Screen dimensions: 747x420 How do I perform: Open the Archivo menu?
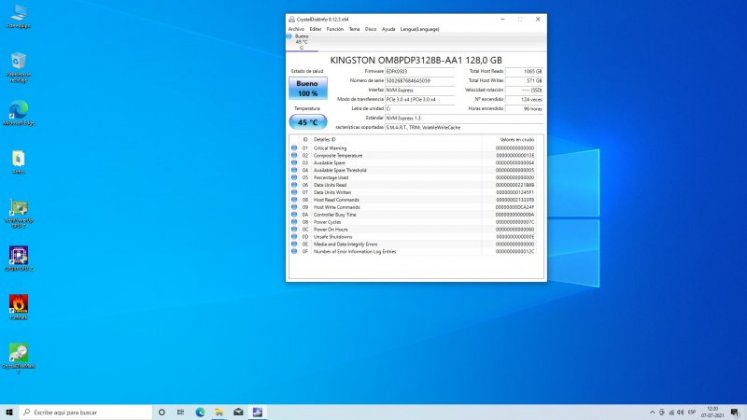pyautogui.click(x=296, y=29)
